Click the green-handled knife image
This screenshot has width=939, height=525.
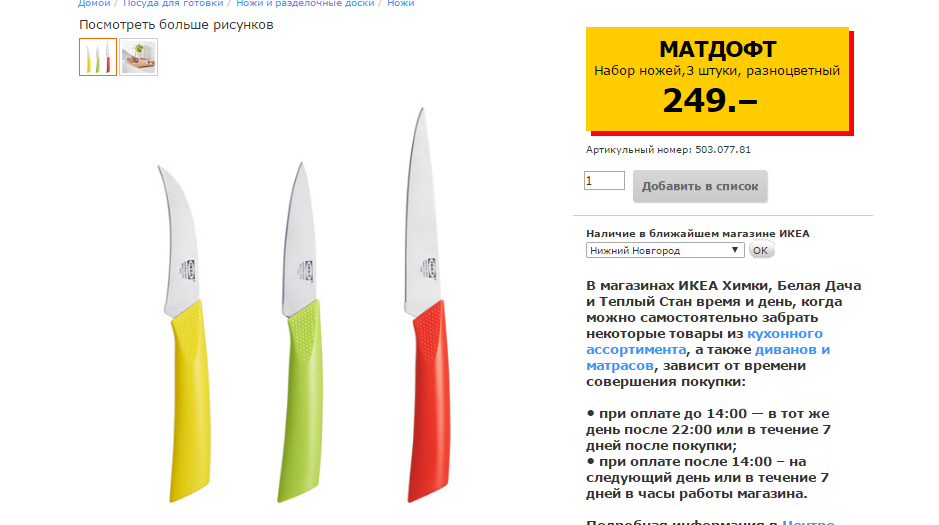point(301,332)
